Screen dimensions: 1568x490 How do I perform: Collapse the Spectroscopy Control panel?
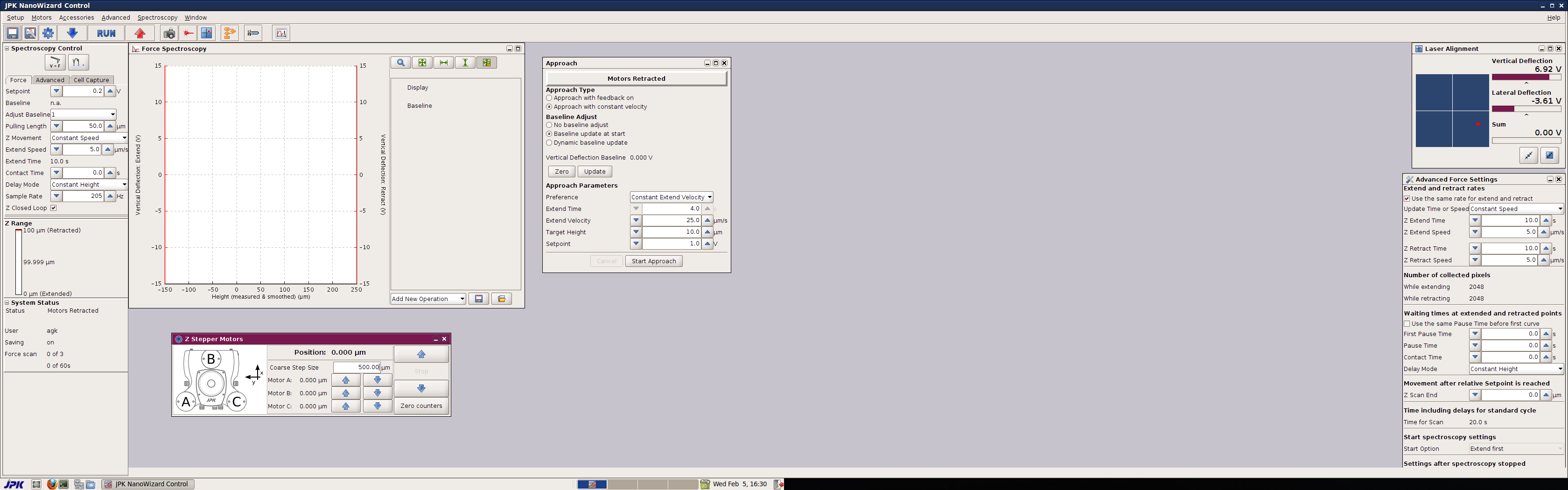7,49
